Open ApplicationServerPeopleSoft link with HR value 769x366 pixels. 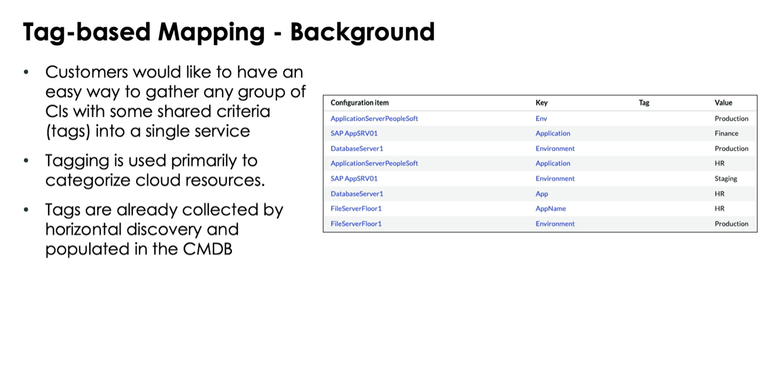374,163
